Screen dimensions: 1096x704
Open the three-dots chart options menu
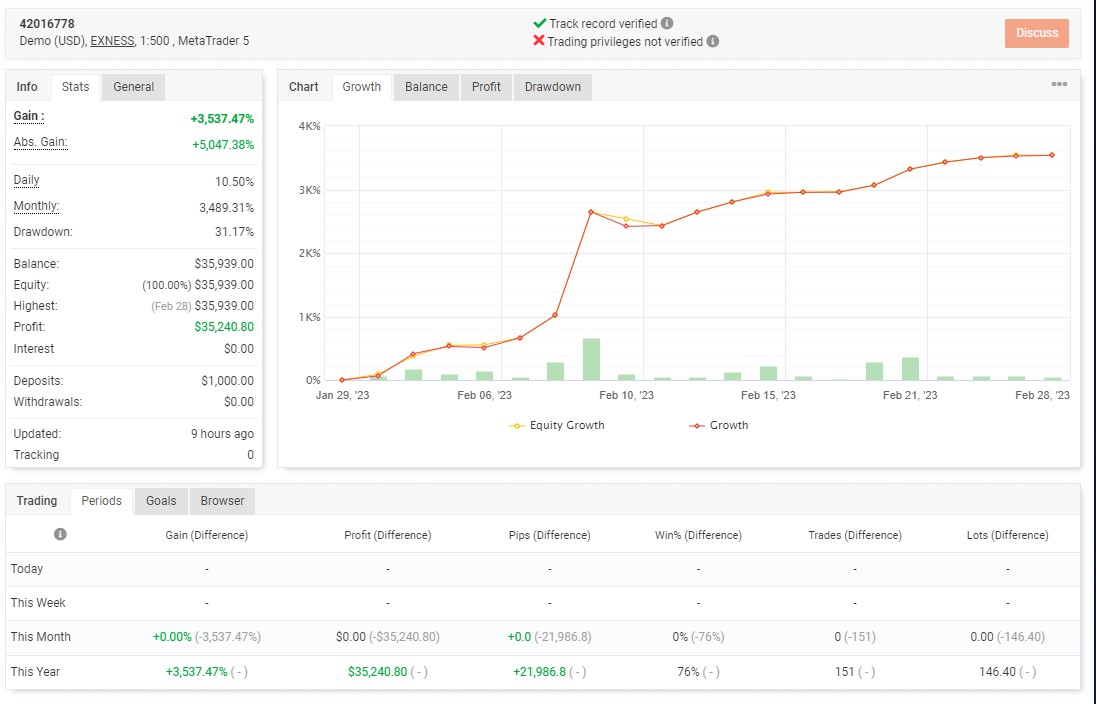[1059, 84]
